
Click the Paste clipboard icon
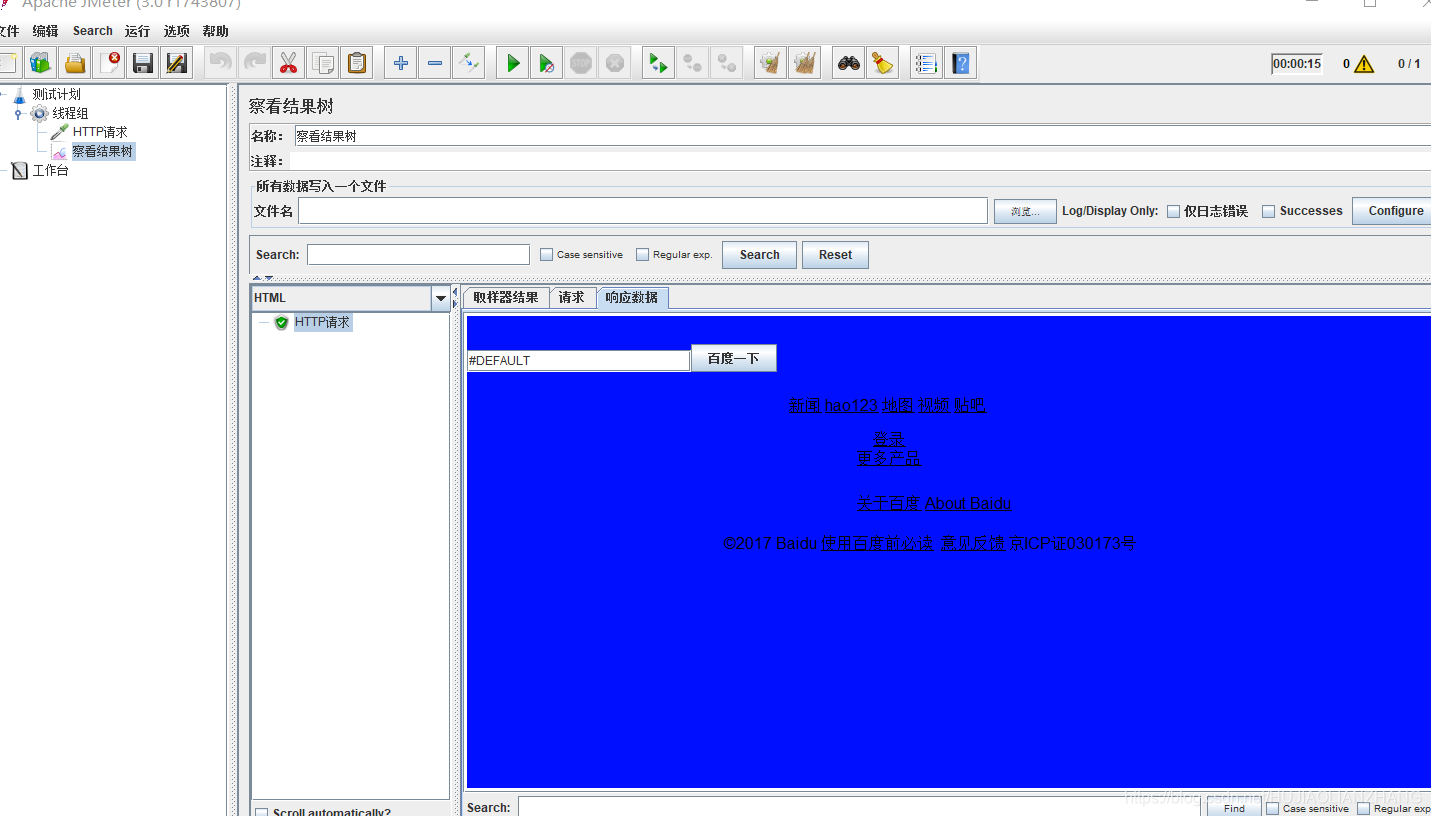[x=357, y=64]
